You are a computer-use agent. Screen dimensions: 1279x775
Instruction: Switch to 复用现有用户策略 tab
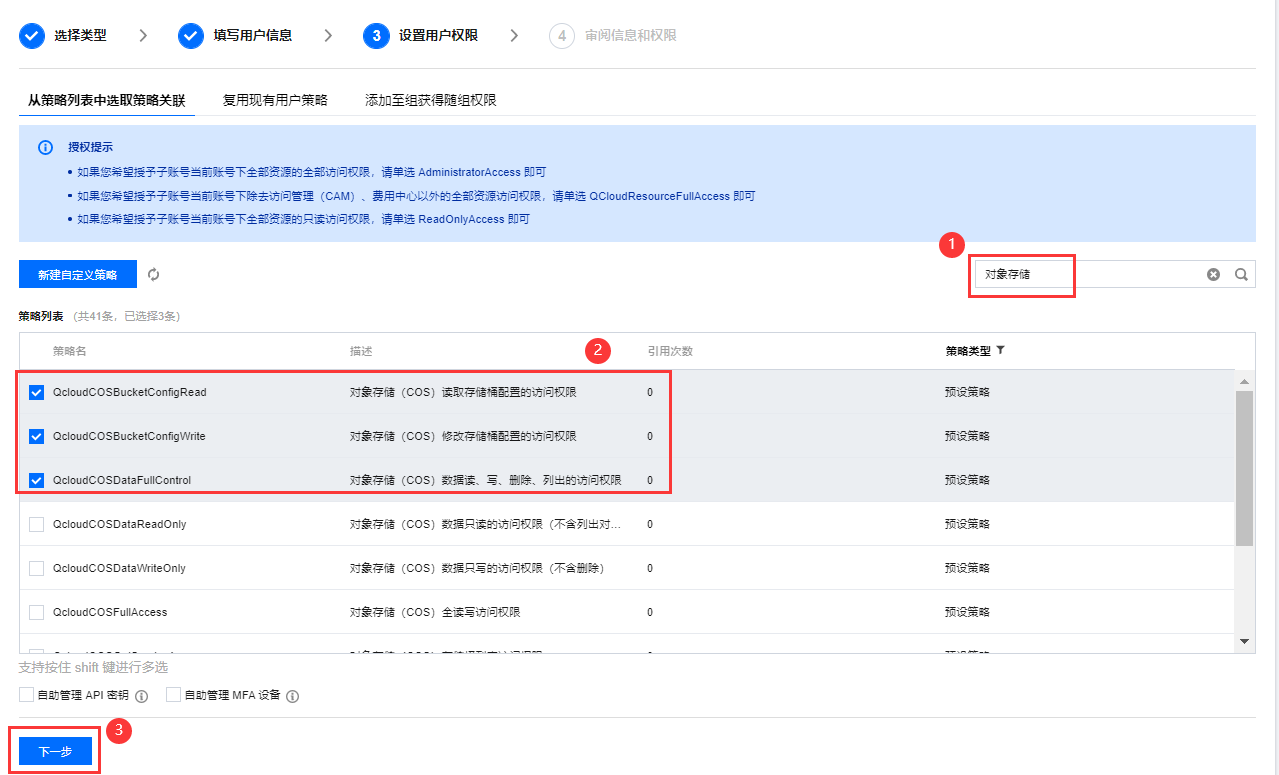tap(275, 100)
